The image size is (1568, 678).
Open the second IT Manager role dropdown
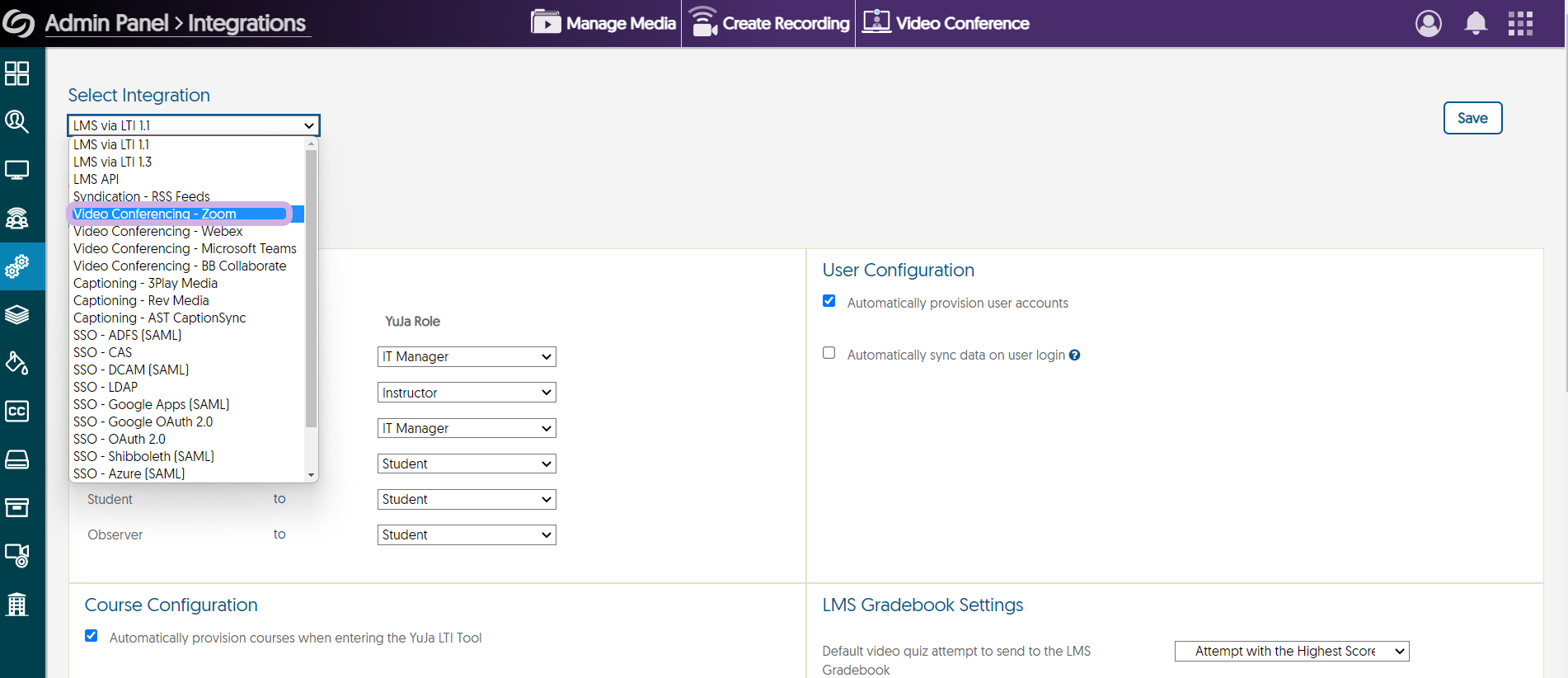(467, 428)
